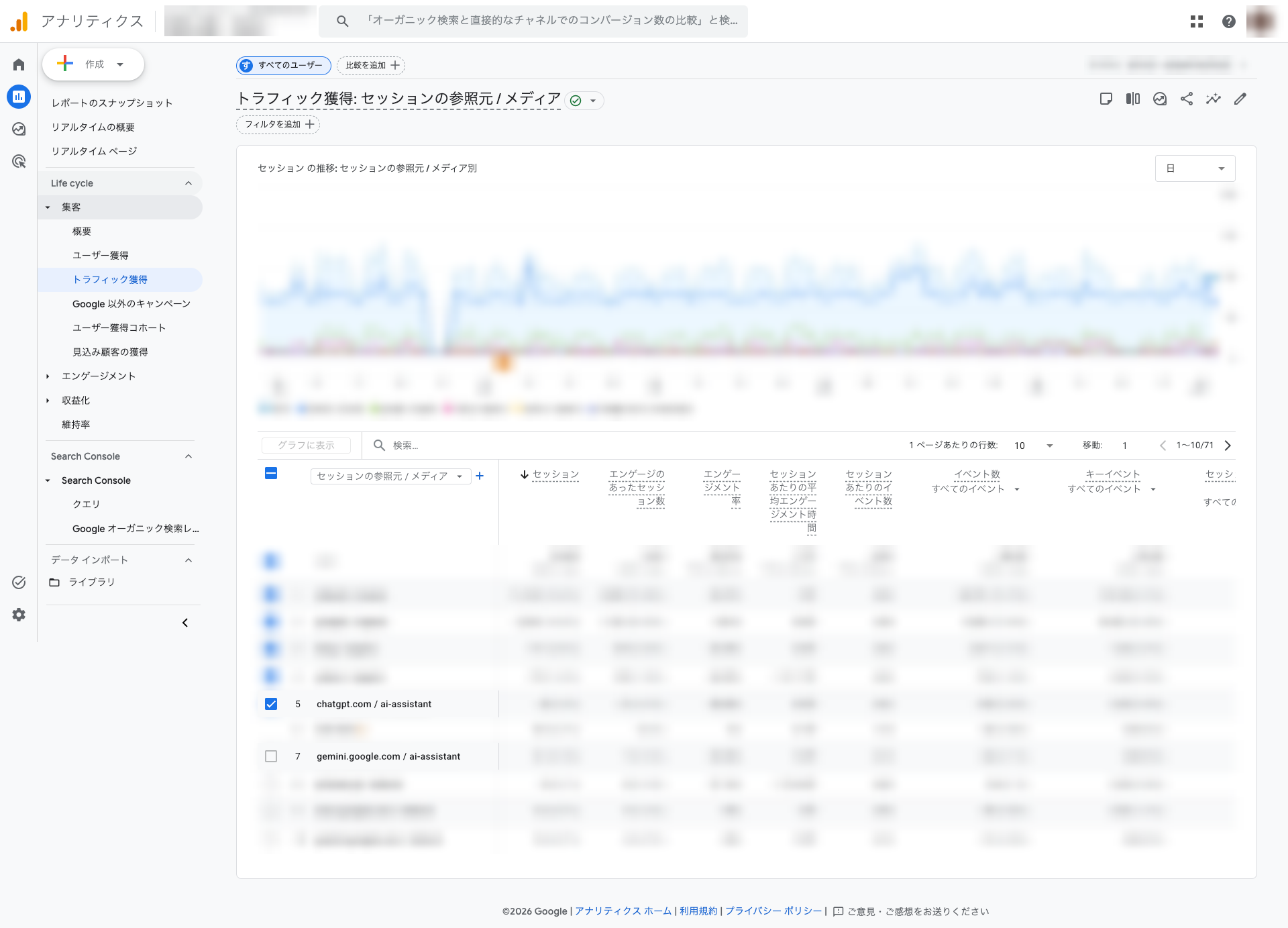Open the Insights icon in report toolbar

(x=1160, y=99)
